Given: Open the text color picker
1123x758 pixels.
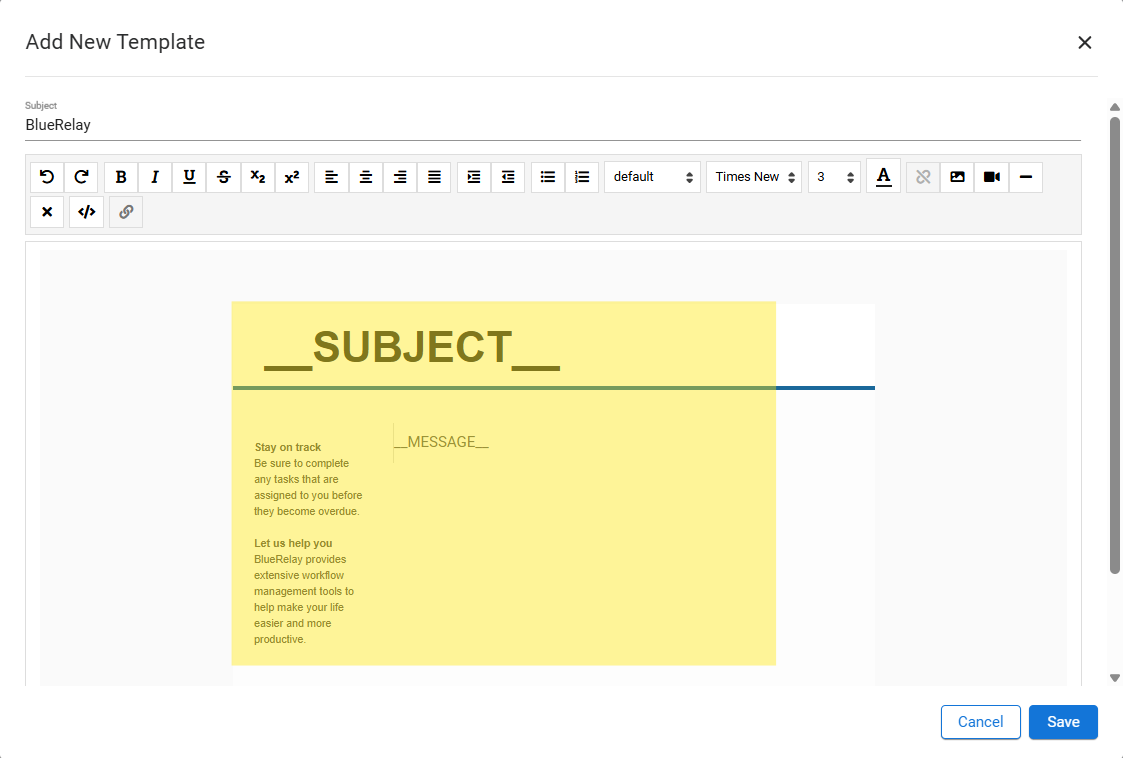Looking at the screenshot, I should (884, 176).
